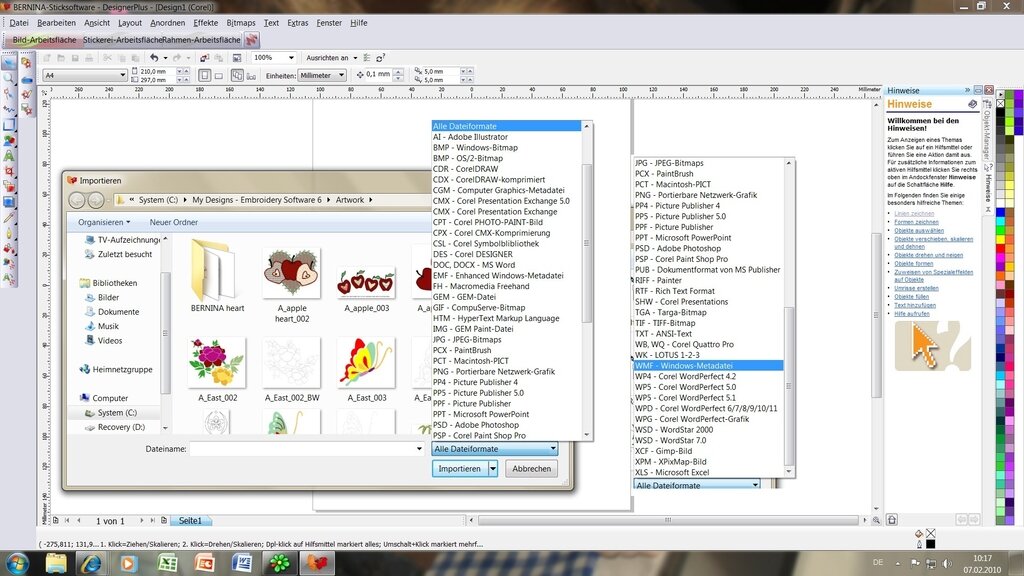Open the Formen zeichnen hint link
1024x576 pixels.
pyautogui.click(x=916, y=222)
